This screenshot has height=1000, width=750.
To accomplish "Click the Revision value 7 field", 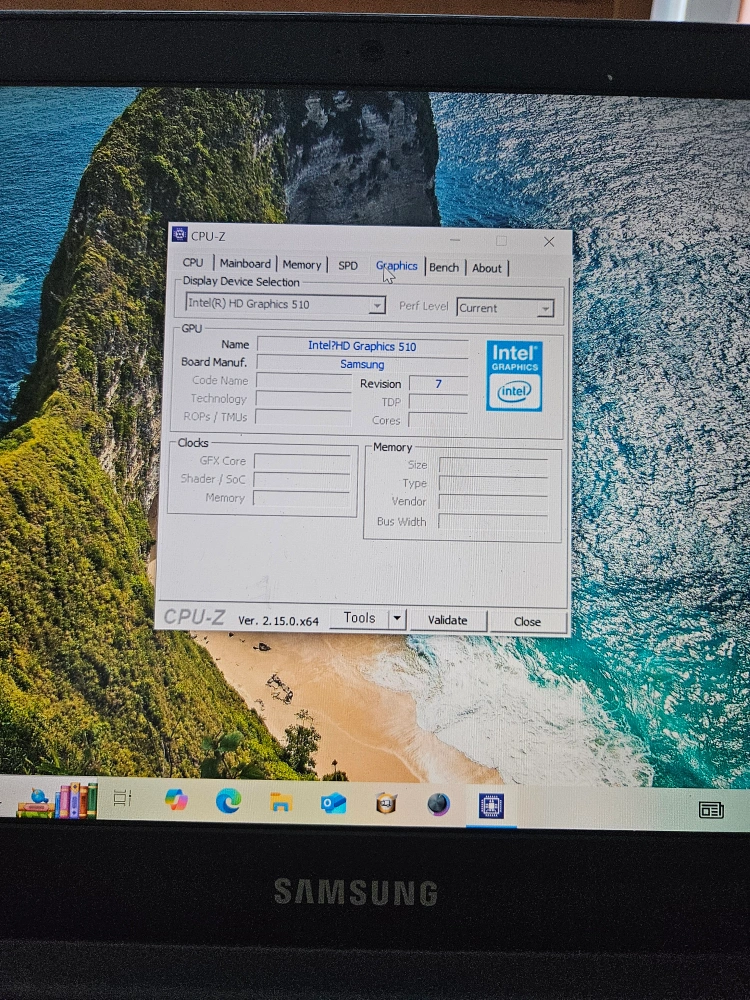I will pyautogui.click(x=438, y=383).
